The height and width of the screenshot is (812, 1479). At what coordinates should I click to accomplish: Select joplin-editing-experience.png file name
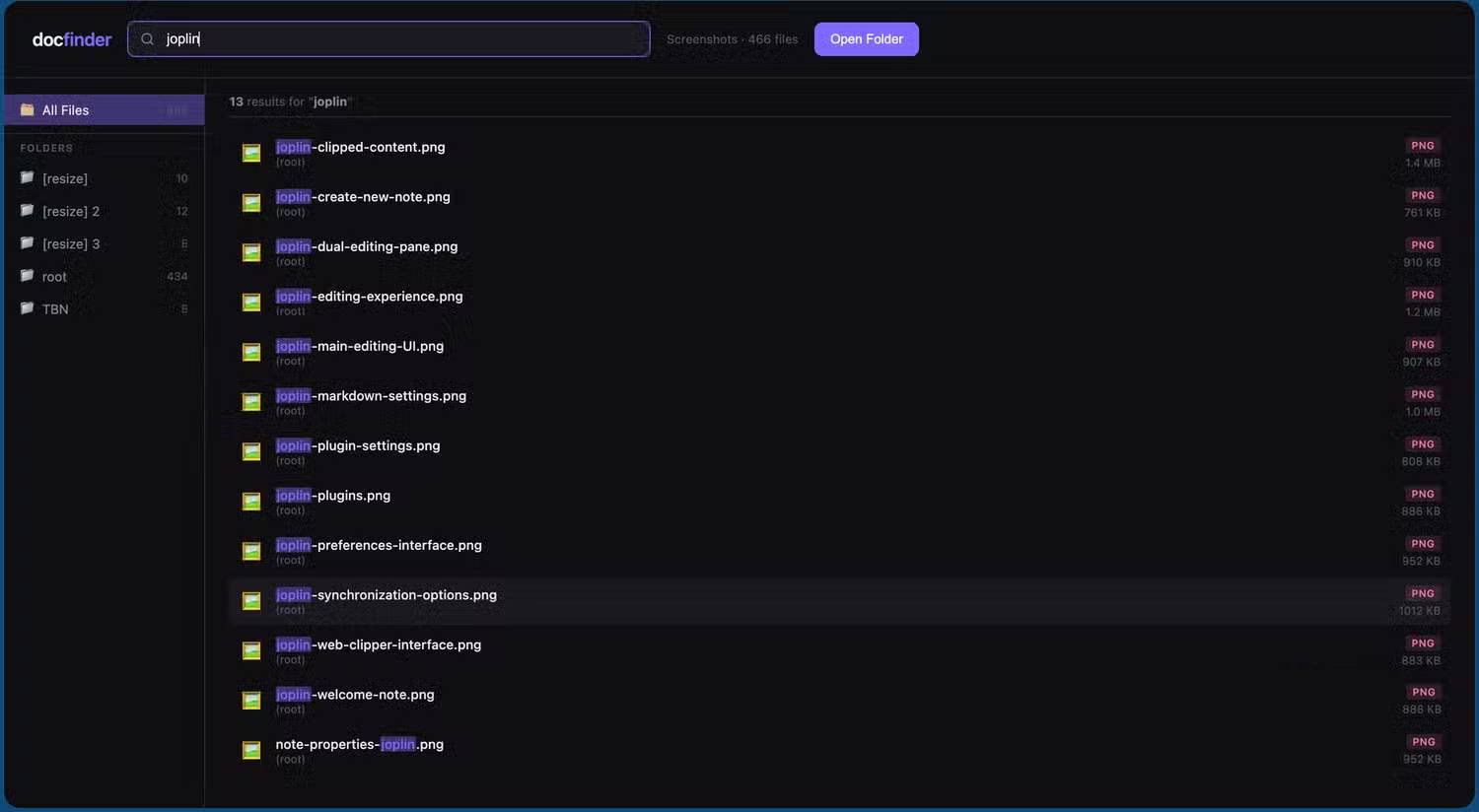coord(369,297)
